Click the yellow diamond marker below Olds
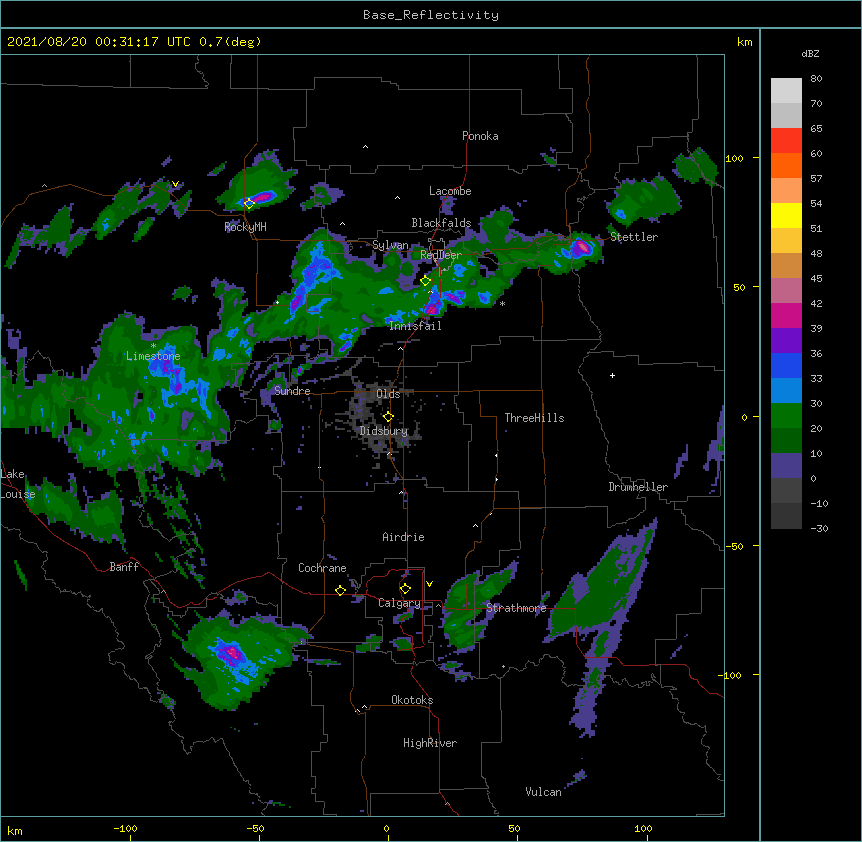 coord(388,417)
